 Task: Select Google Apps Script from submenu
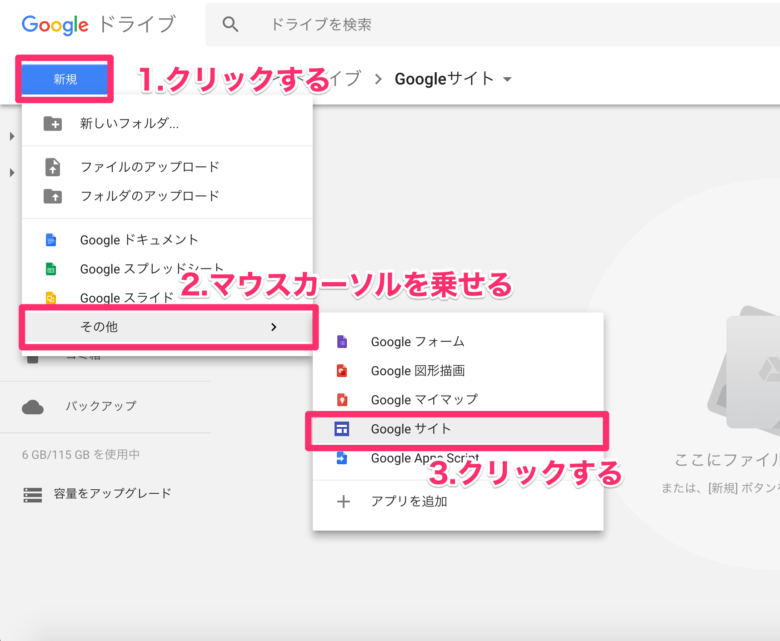458,458
